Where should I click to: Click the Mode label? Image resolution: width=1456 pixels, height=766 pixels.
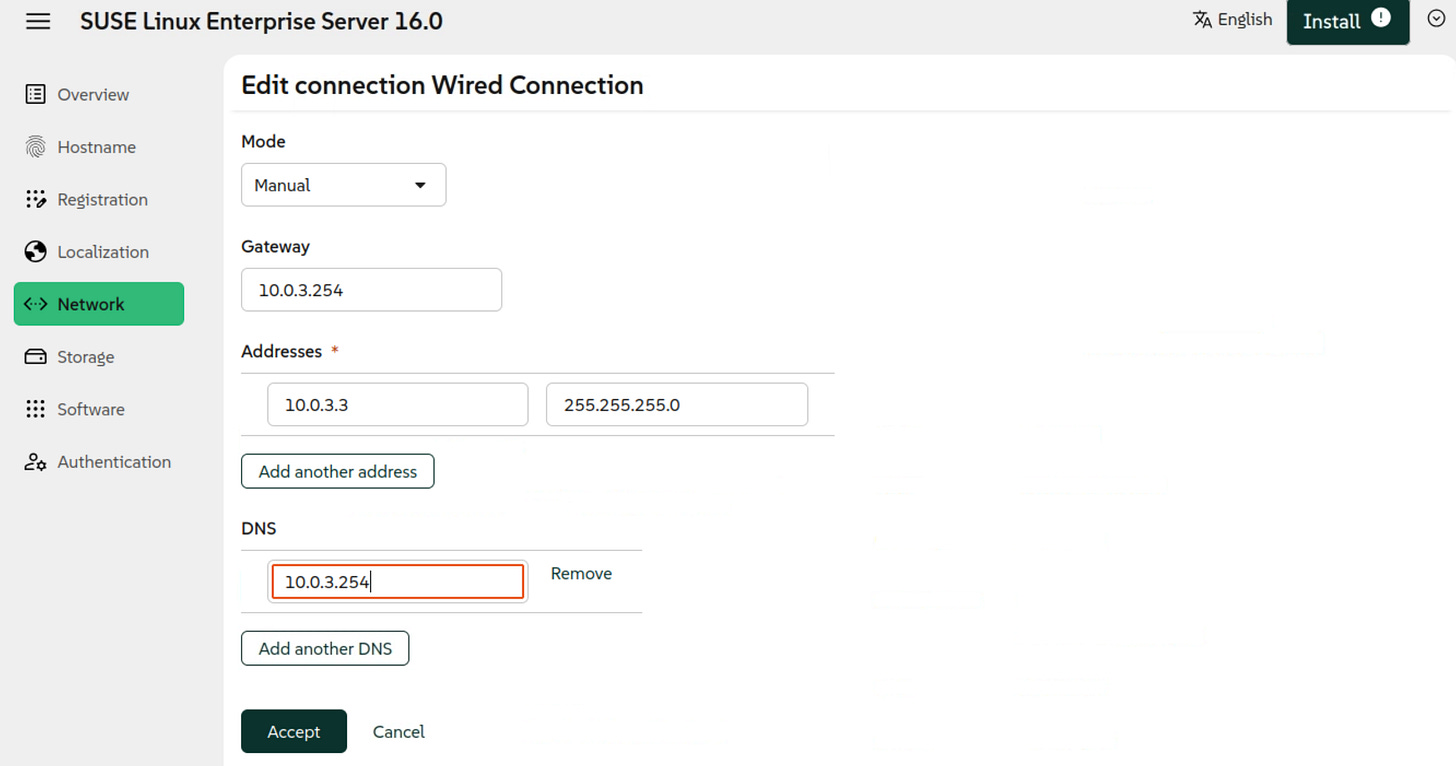tap(263, 141)
